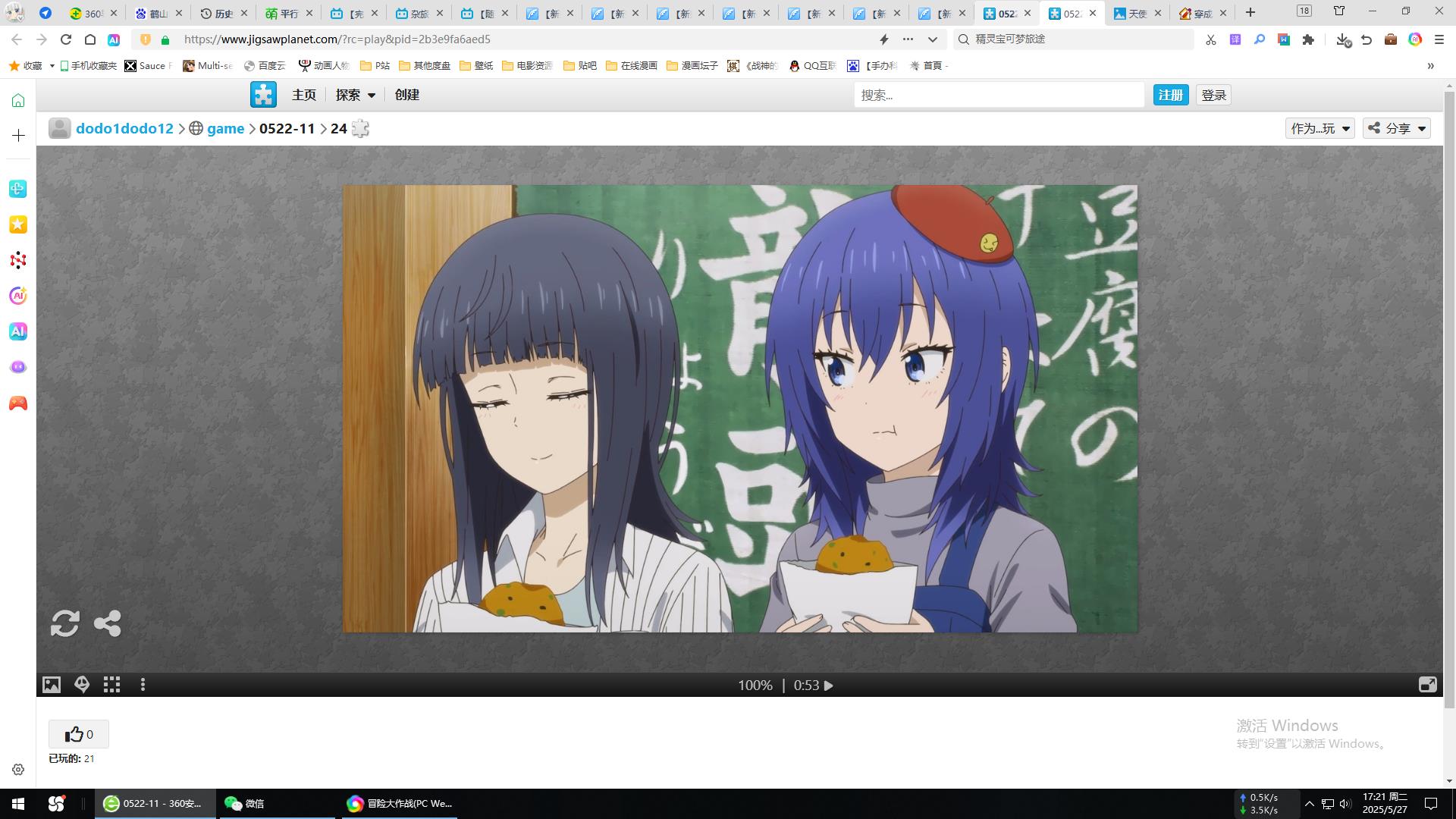
Task: Open the 创建 create page
Action: click(407, 95)
